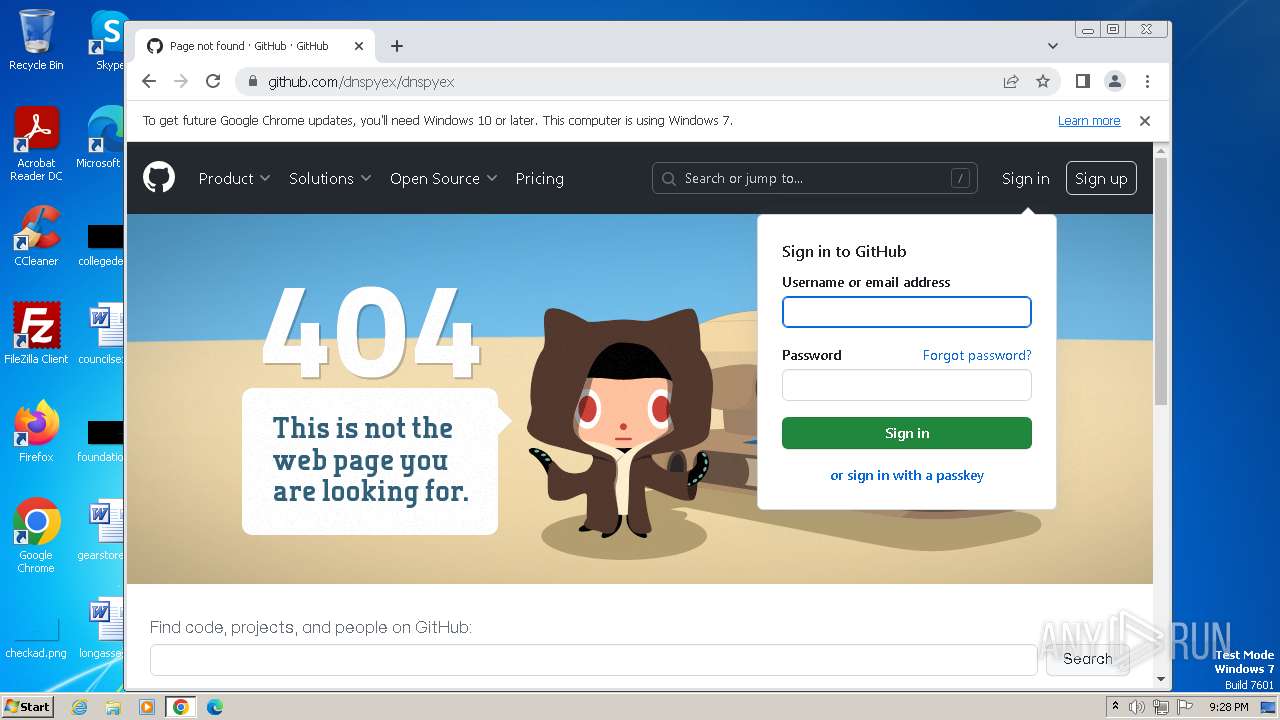The image size is (1280, 720).
Task: Click the Learn more link
Action: 1089,120
